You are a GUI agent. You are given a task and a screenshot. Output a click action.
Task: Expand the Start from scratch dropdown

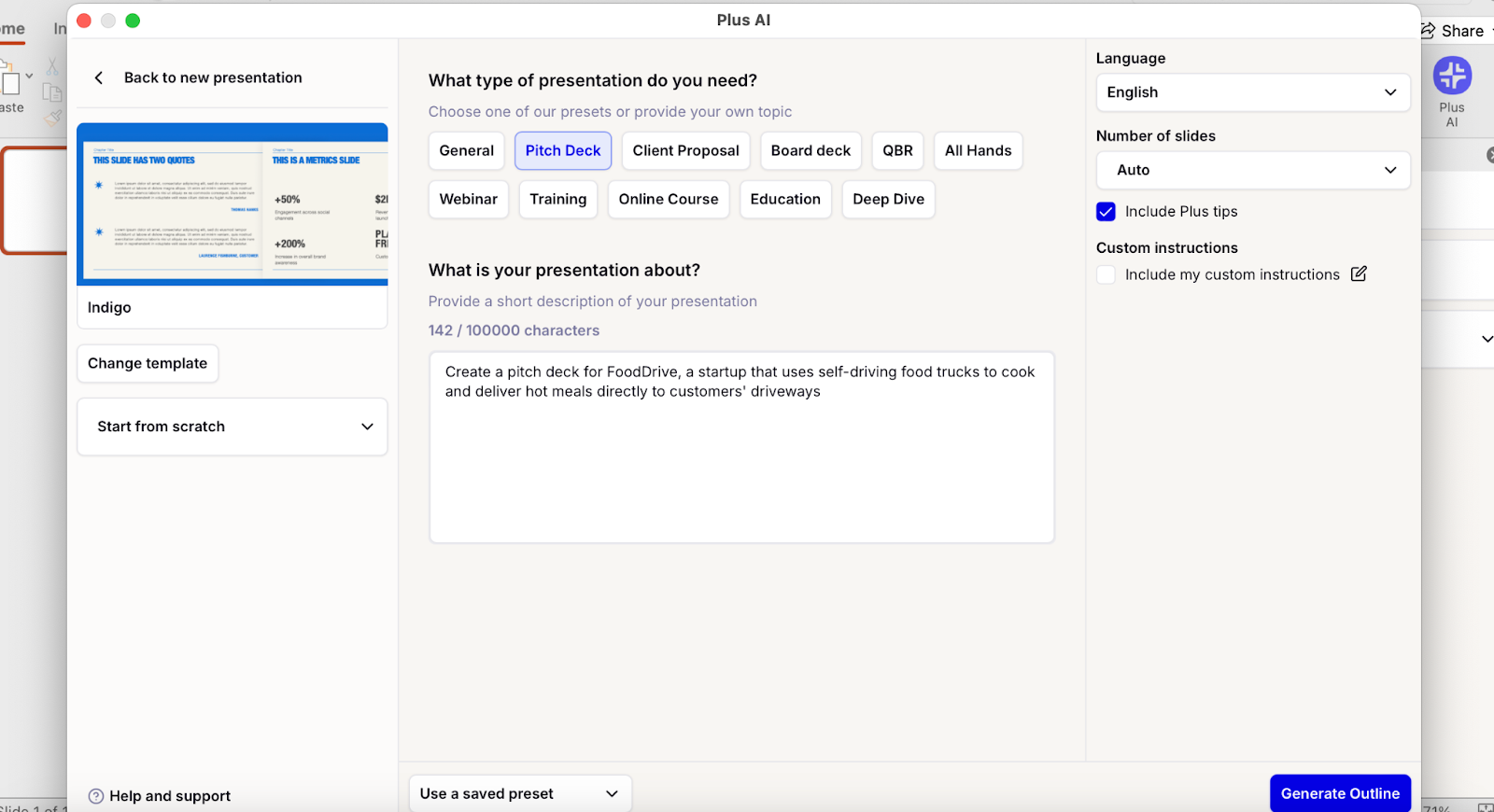coord(232,427)
